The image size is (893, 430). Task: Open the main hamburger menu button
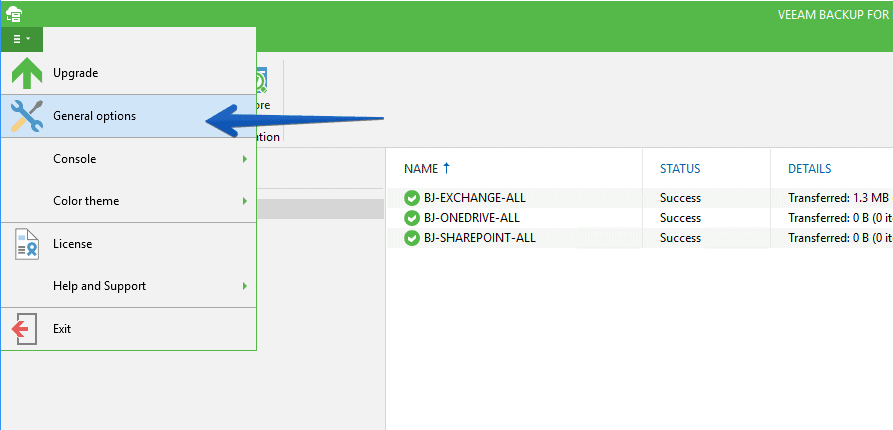22,39
